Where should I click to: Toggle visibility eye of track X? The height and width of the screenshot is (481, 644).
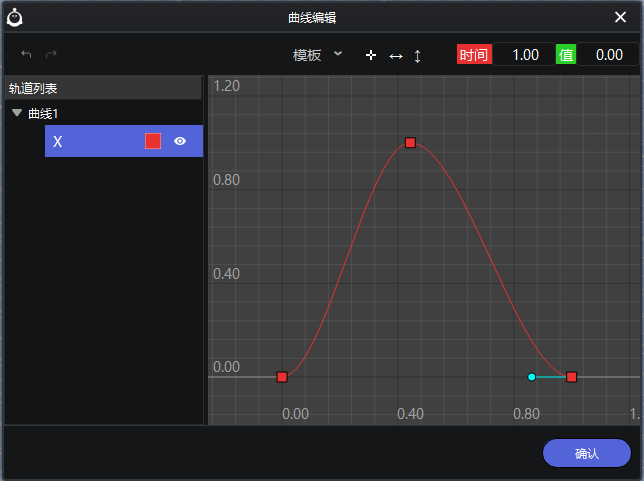tap(180, 142)
